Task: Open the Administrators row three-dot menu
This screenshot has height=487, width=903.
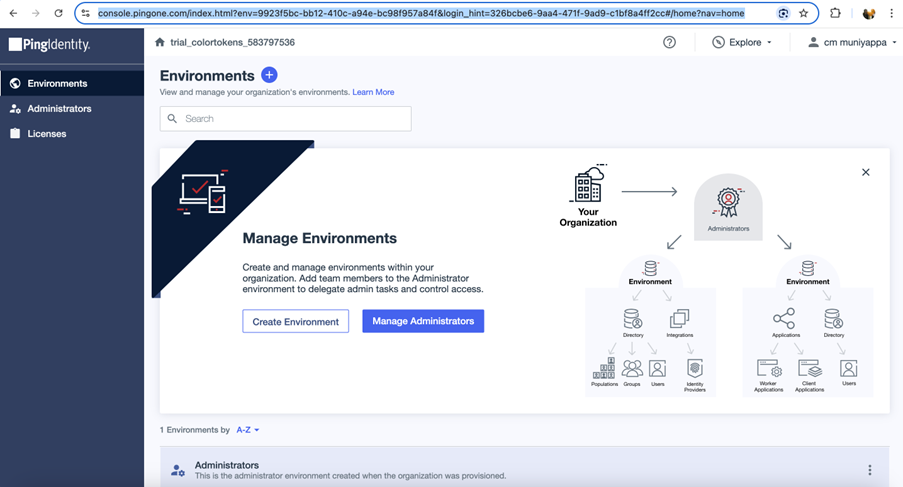Action: tap(869, 470)
